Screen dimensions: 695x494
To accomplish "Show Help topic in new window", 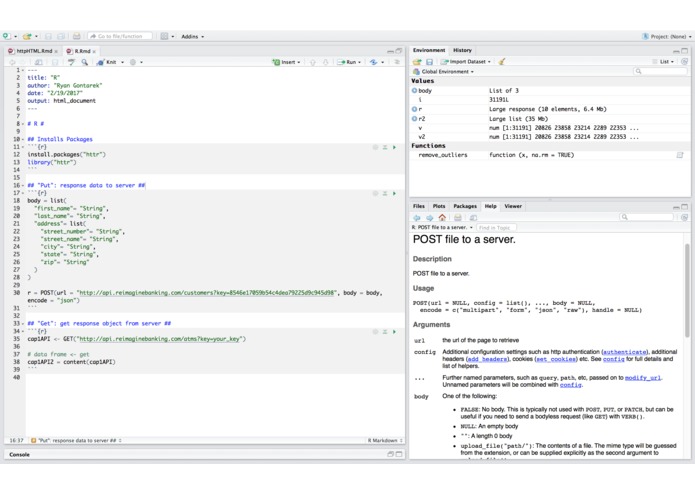I will click(473, 218).
